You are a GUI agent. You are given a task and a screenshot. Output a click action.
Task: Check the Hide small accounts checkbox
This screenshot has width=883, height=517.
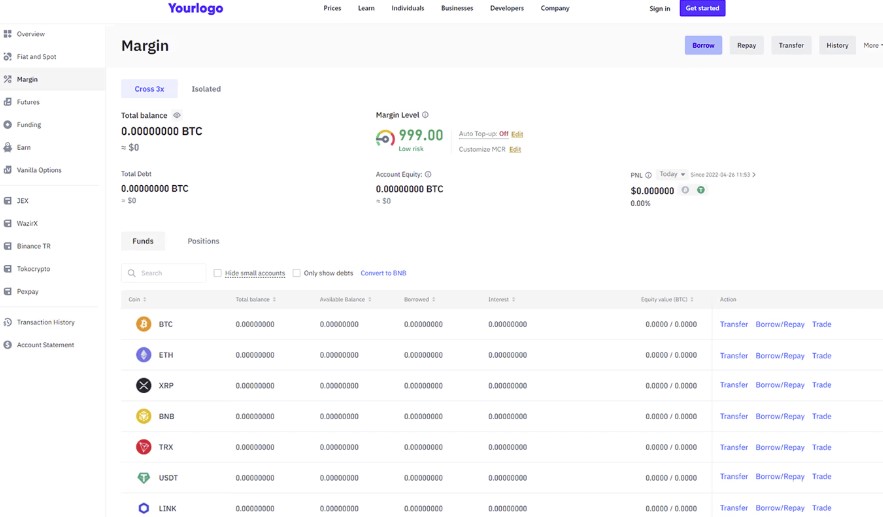click(x=217, y=273)
